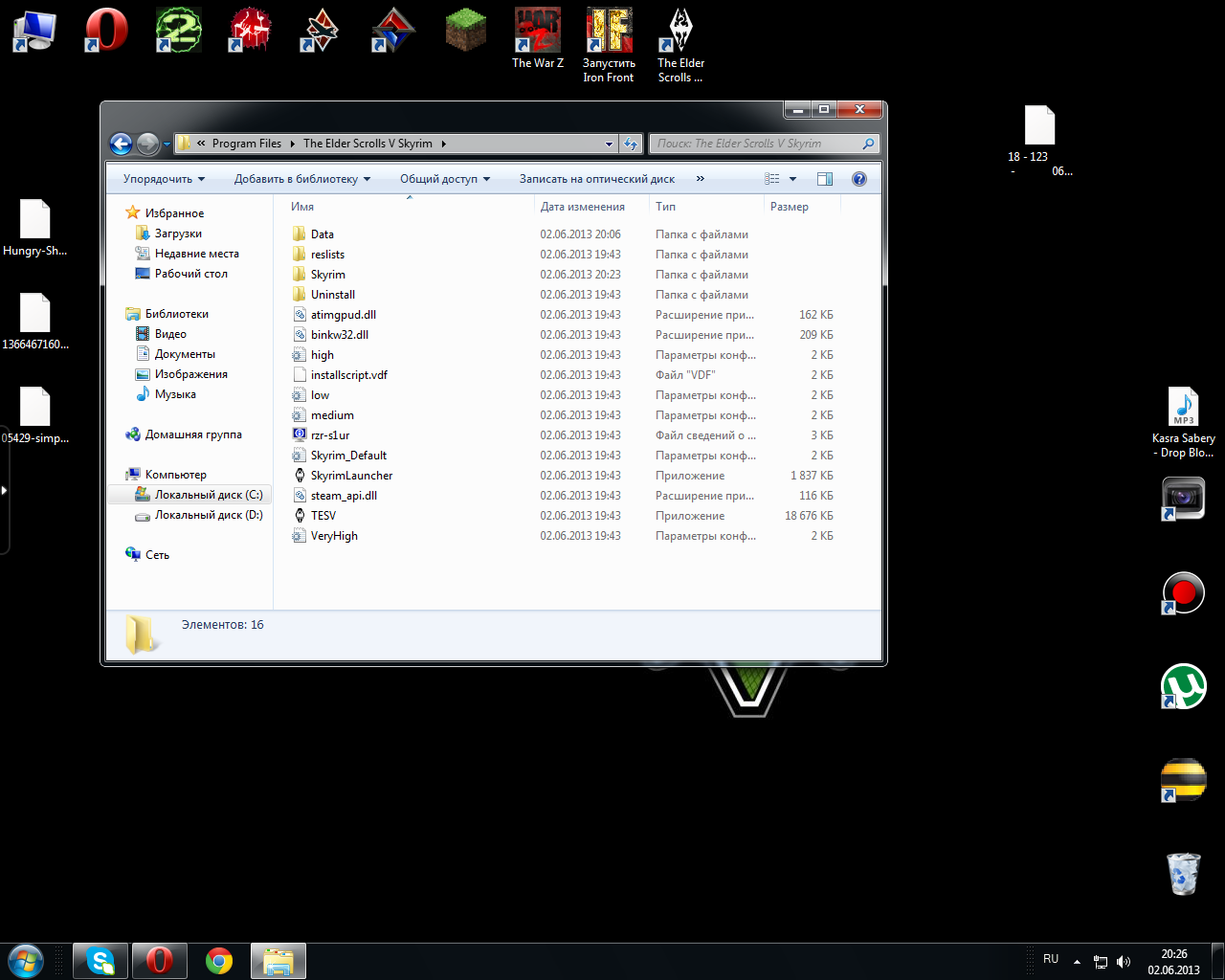Viewport: 1225px width, 980px height.
Task: Select the rzr-s1ur info file
Action: click(x=330, y=435)
